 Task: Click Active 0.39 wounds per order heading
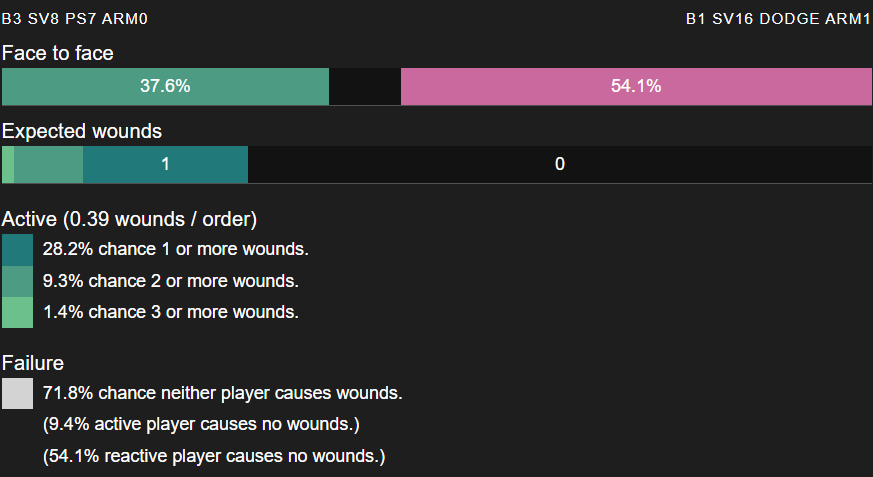point(129,219)
